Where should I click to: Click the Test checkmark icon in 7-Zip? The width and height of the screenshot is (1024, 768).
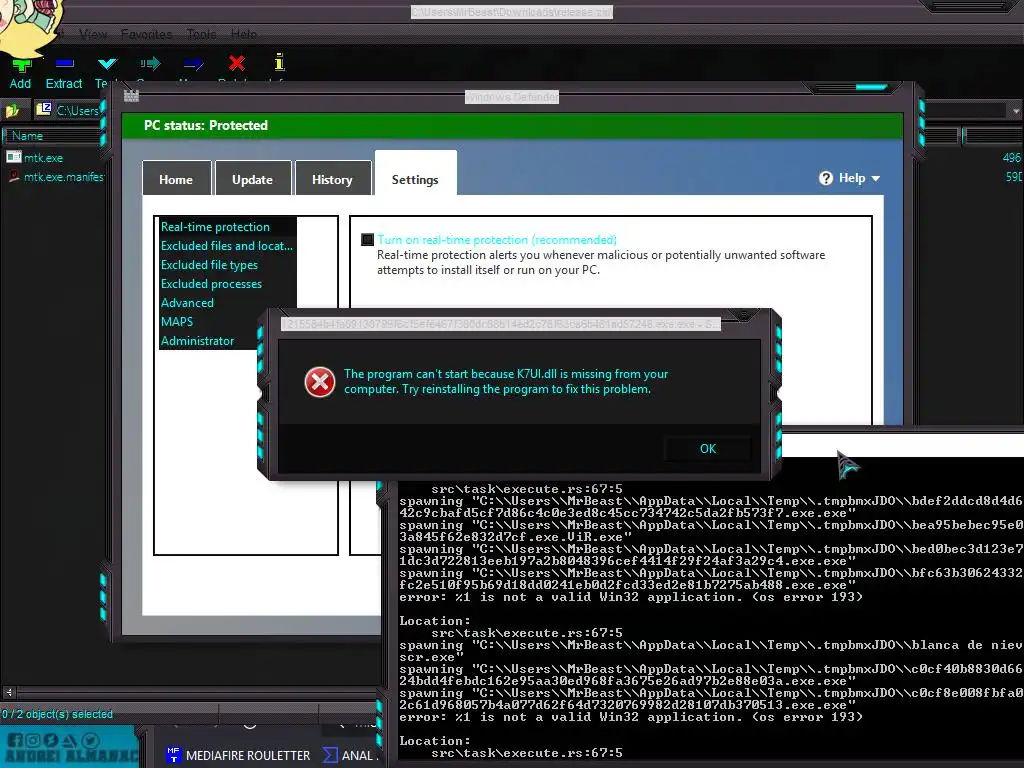[107, 63]
